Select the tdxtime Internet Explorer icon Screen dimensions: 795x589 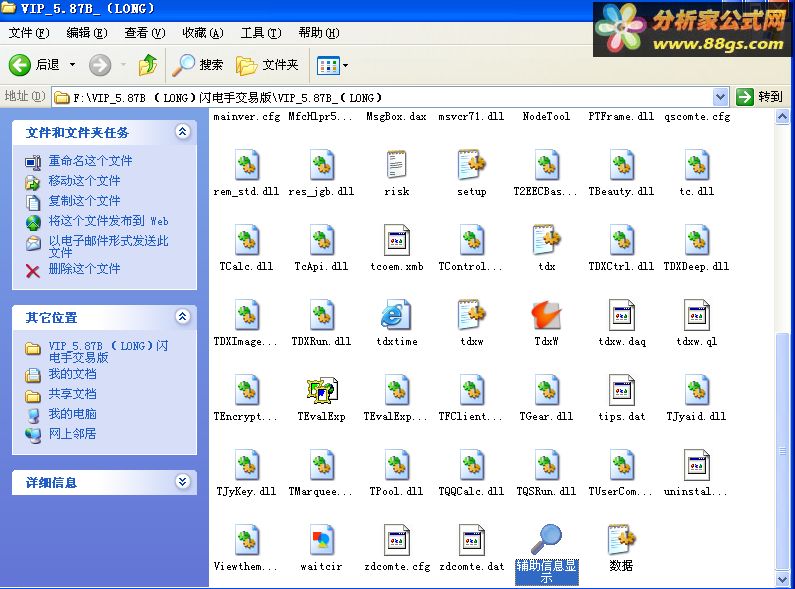tap(396, 315)
